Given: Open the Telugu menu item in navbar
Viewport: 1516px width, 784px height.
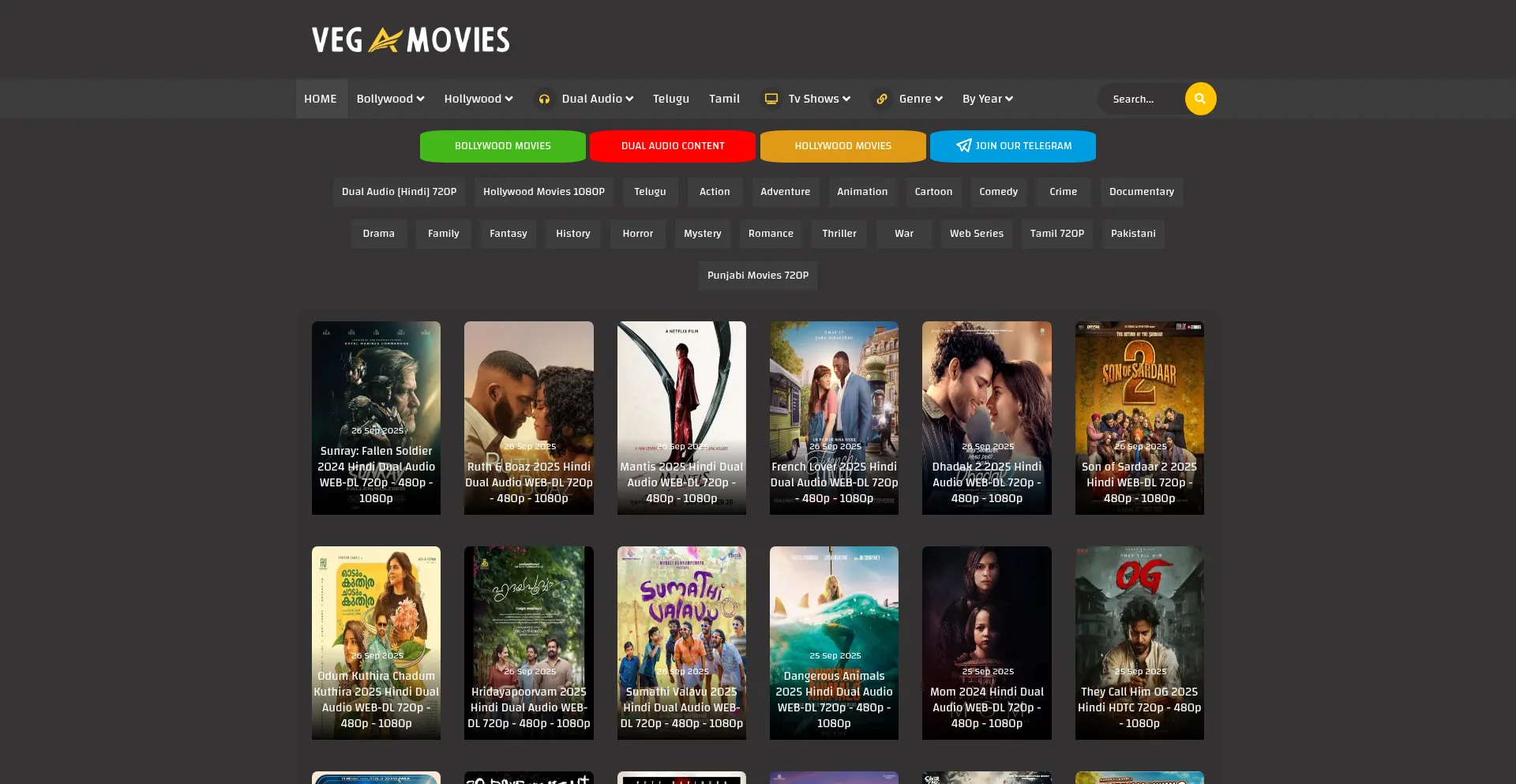Looking at the screenshot, I should (x=671, y=99).
